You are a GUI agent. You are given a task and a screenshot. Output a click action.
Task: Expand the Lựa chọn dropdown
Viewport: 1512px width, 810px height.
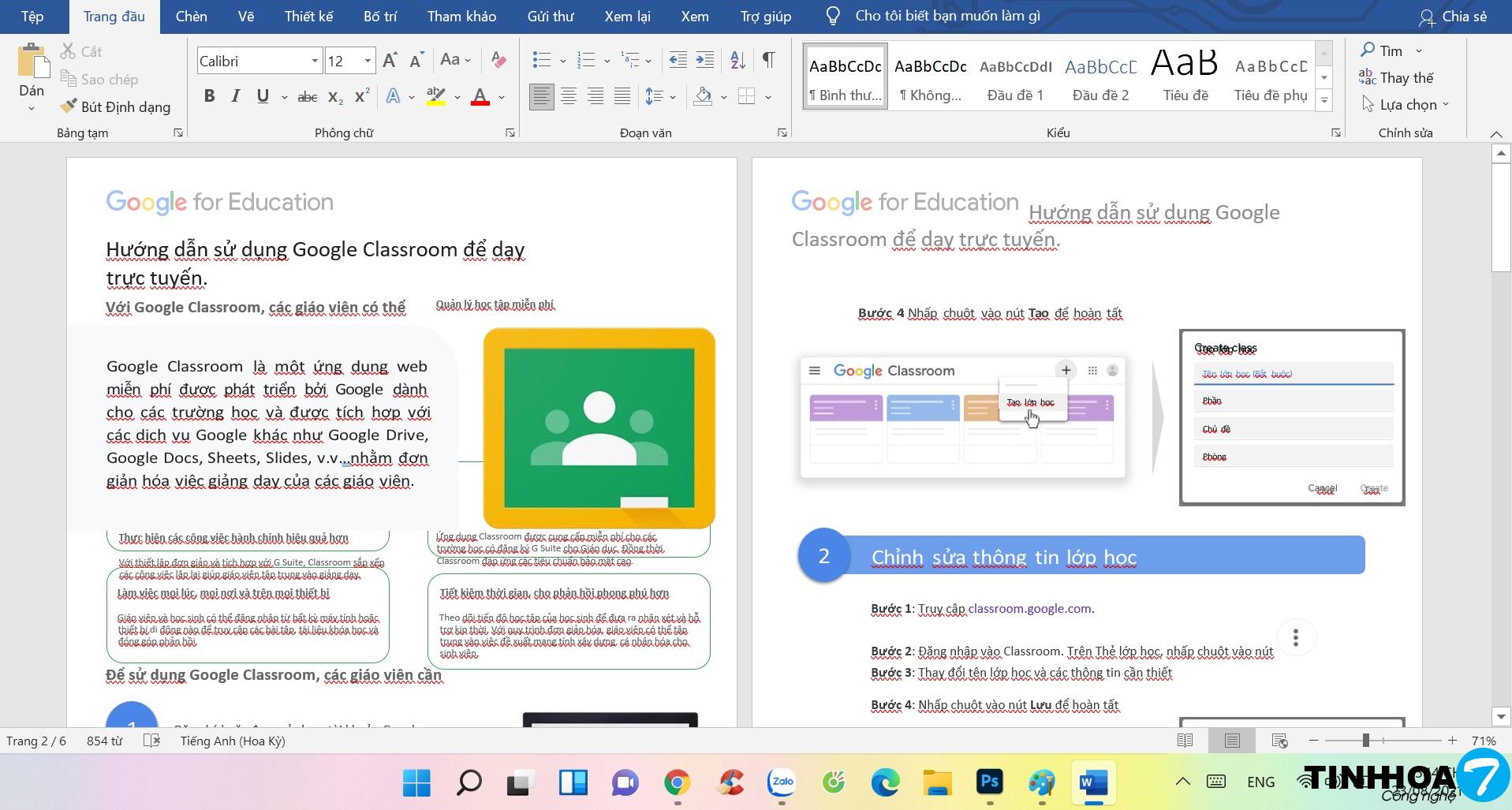1407,104
